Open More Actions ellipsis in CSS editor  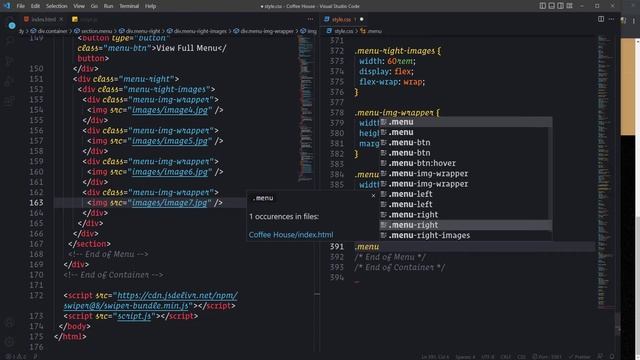611,19
